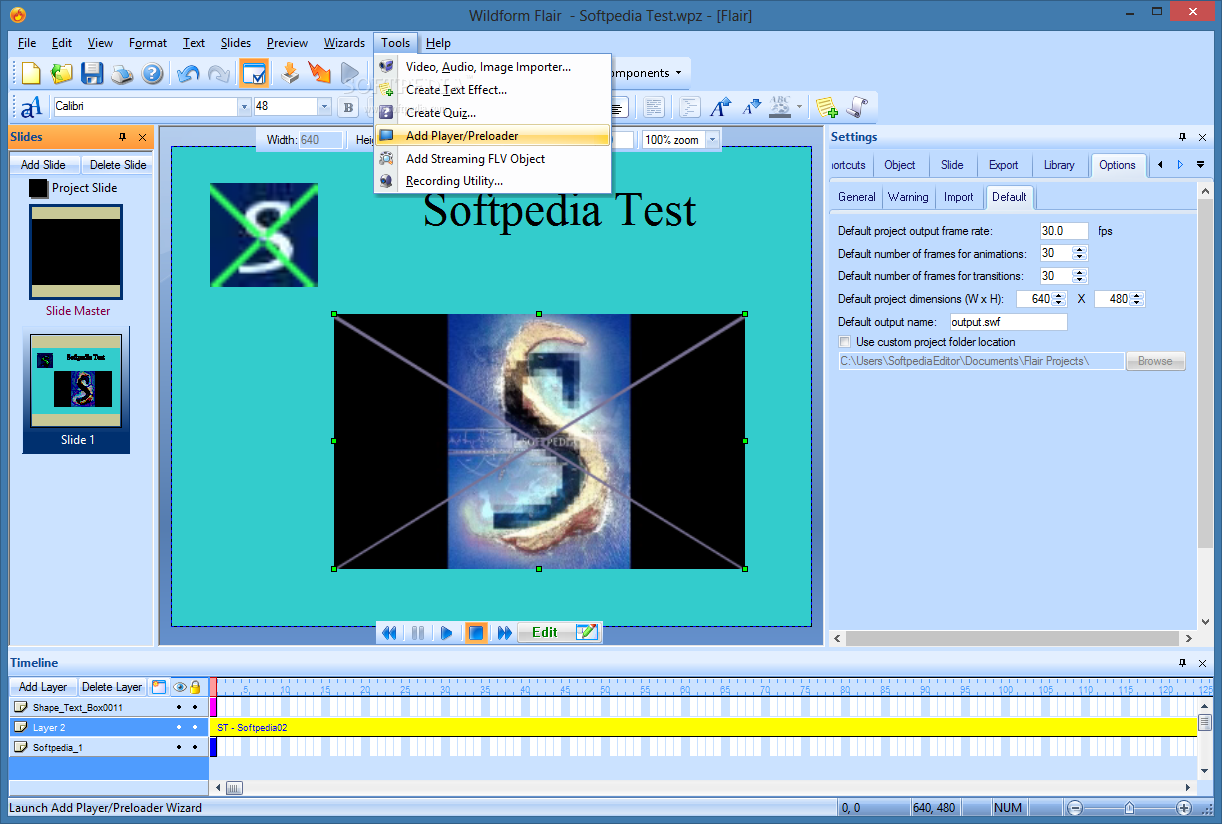Open the font name dropdown
1222x824 pixels.
244,106
